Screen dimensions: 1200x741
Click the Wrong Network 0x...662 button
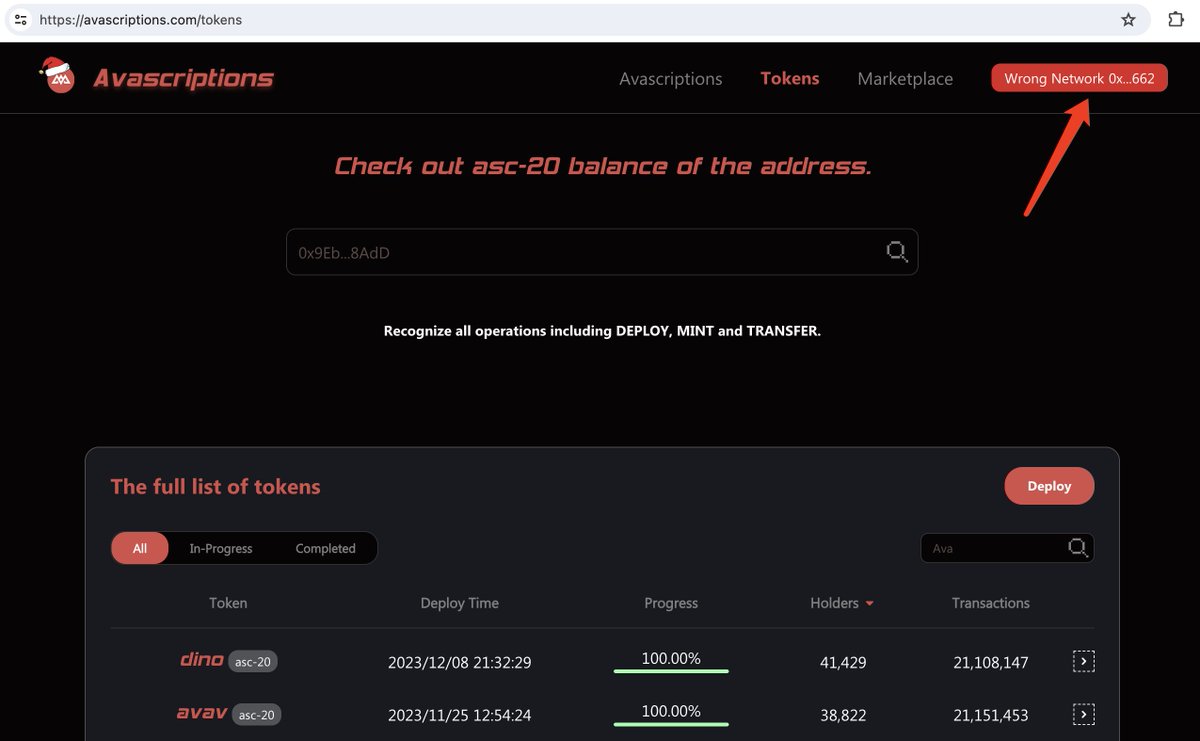click(1079, 78)
